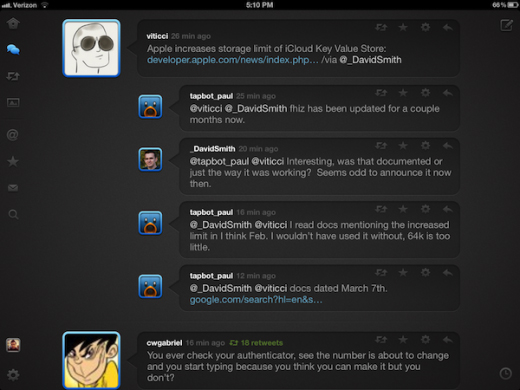The height and width of the screenshot is (390, 520).
Task: Open the favorites star tab in sidebar
Action: (13, 161)
